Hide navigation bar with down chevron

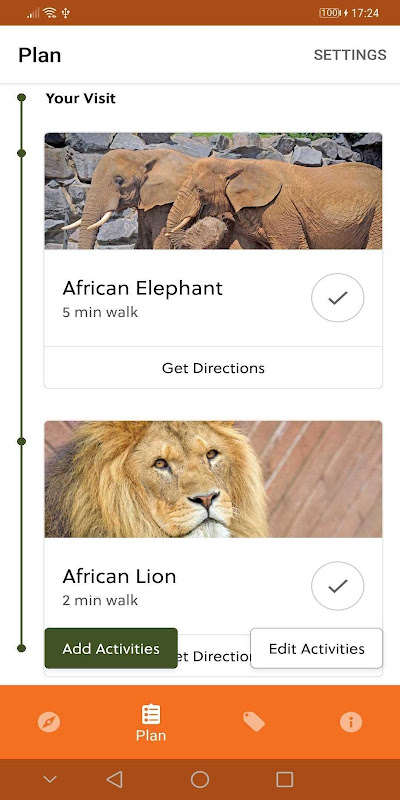pos(50,779)
